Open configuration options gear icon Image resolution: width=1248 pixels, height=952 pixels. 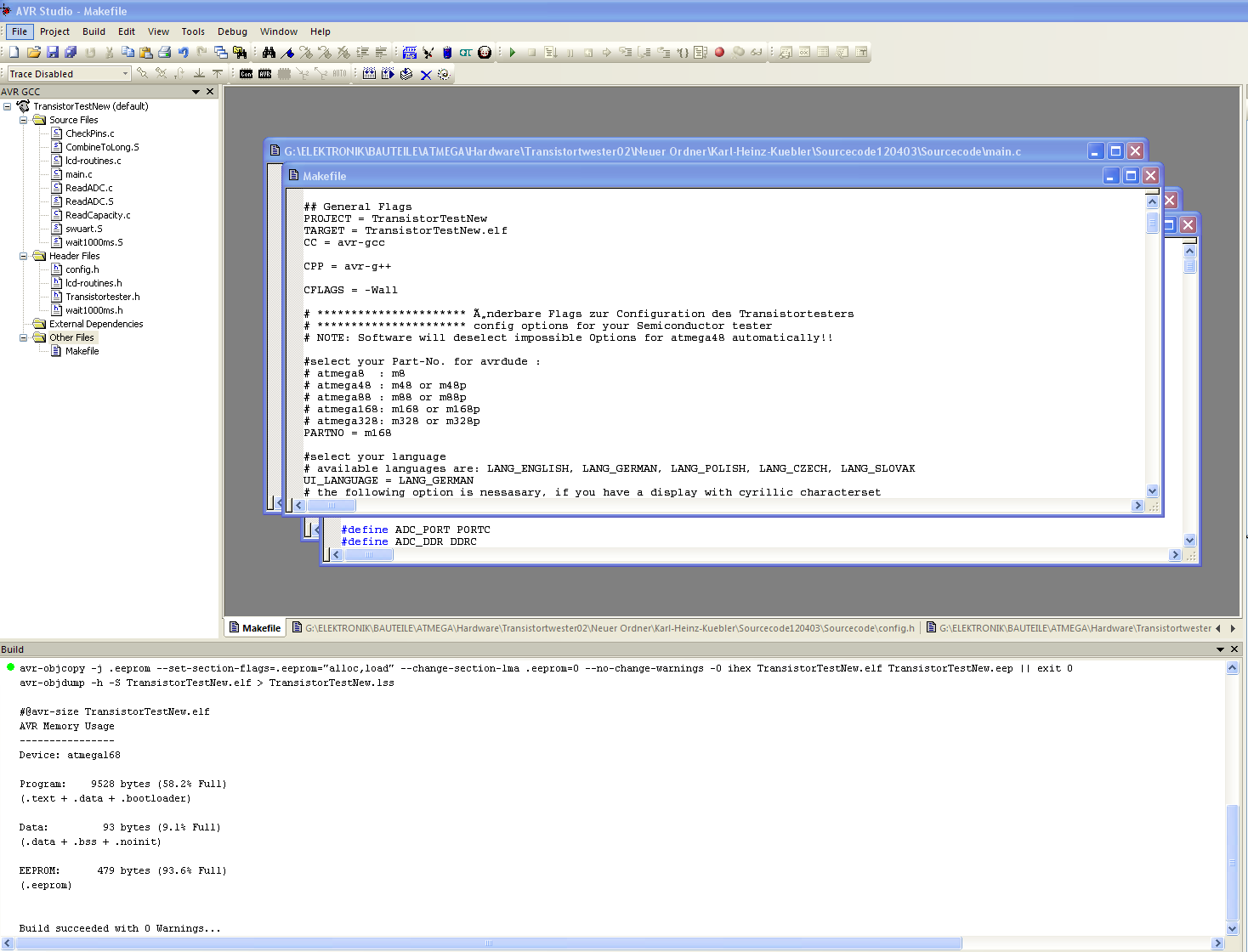[444, 74]
